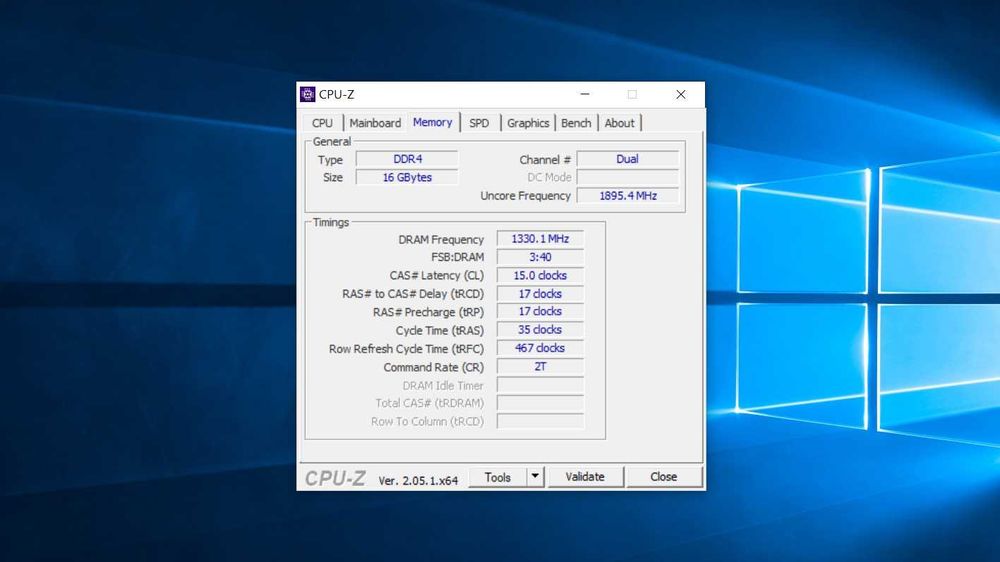Click the empty DRAM Idle Timer field
The width and height of the screenshot is (1000, 562).
point(540,385)
